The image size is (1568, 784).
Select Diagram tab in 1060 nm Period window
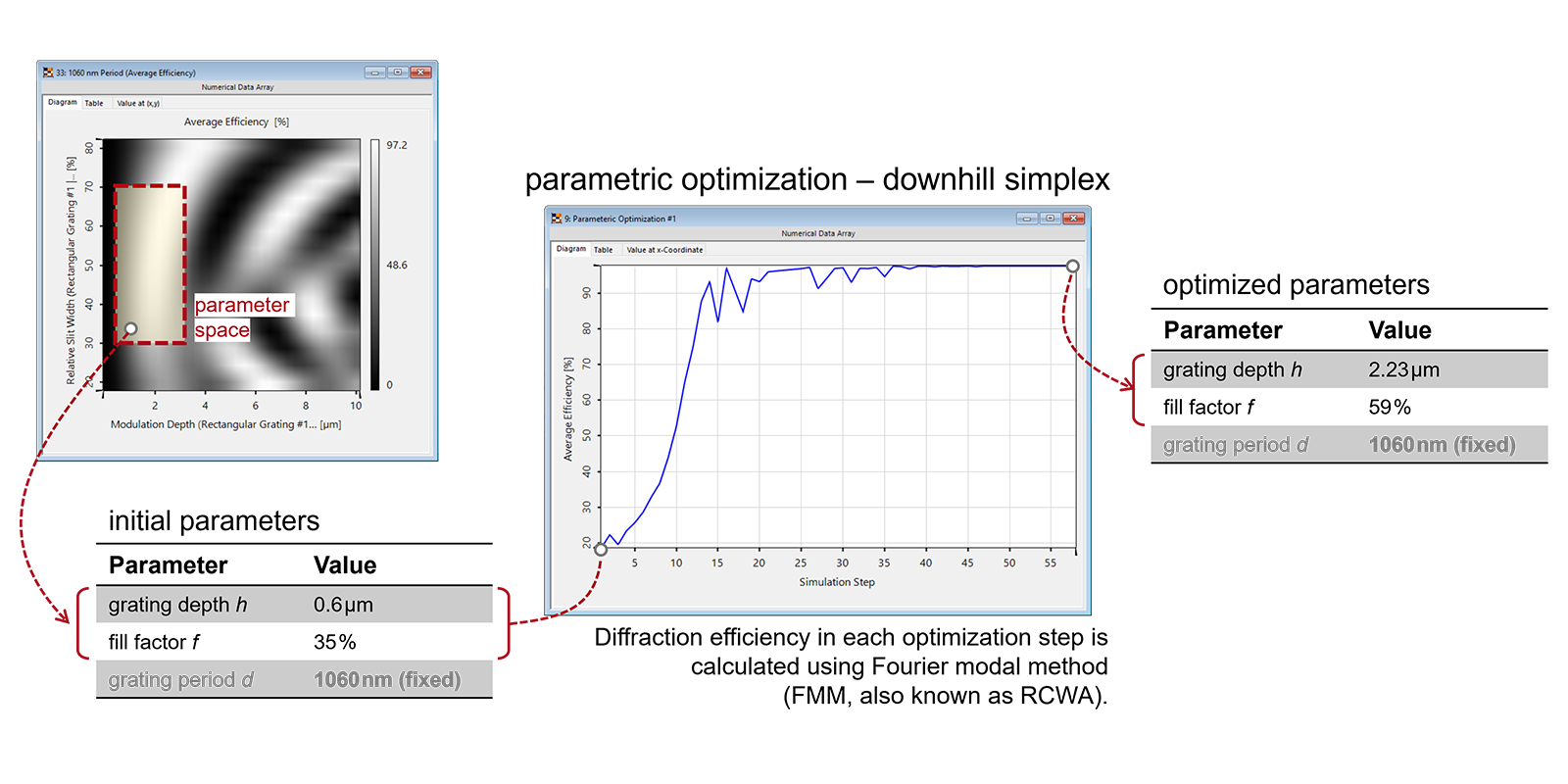point(63,102)
